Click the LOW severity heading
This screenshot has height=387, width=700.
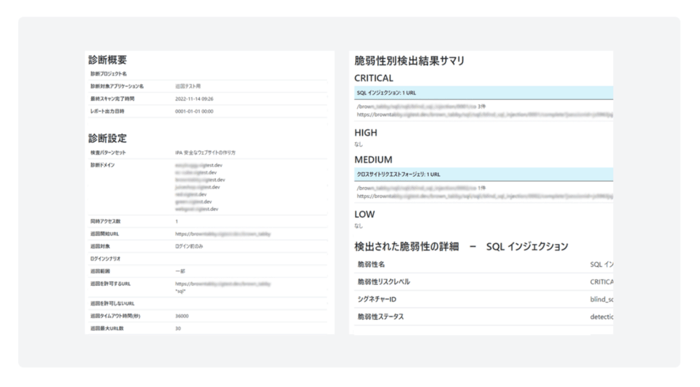[364, 214]
